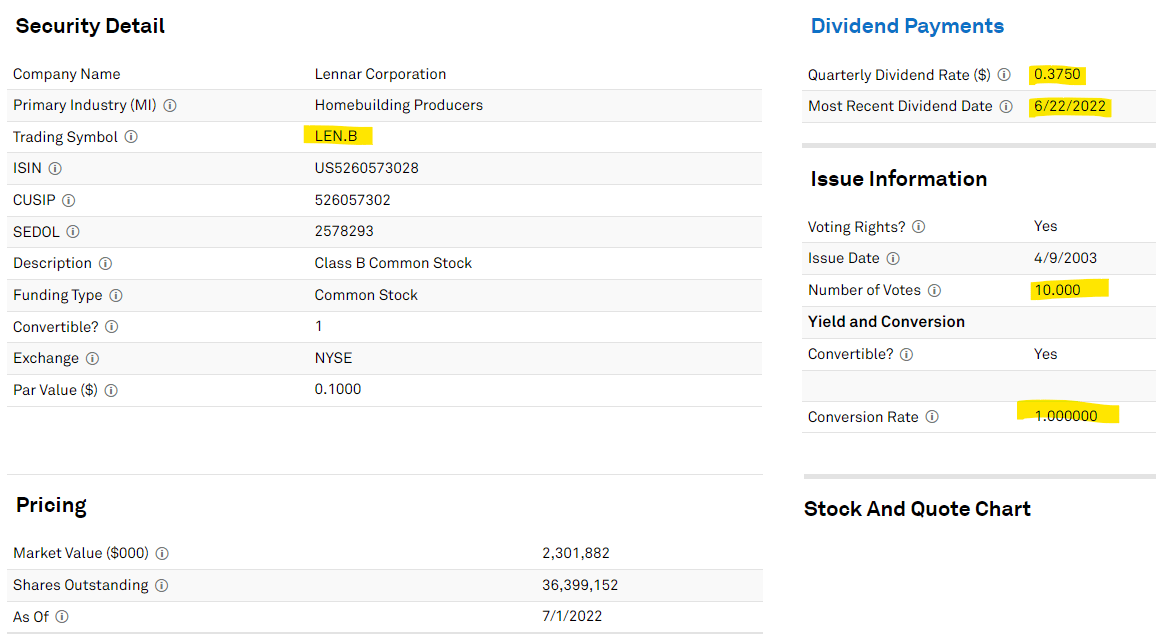Select the market value 2,301,882
The height and width of the screenshot is (636, 1156).
pyautogui.click(x=576, y=553)
